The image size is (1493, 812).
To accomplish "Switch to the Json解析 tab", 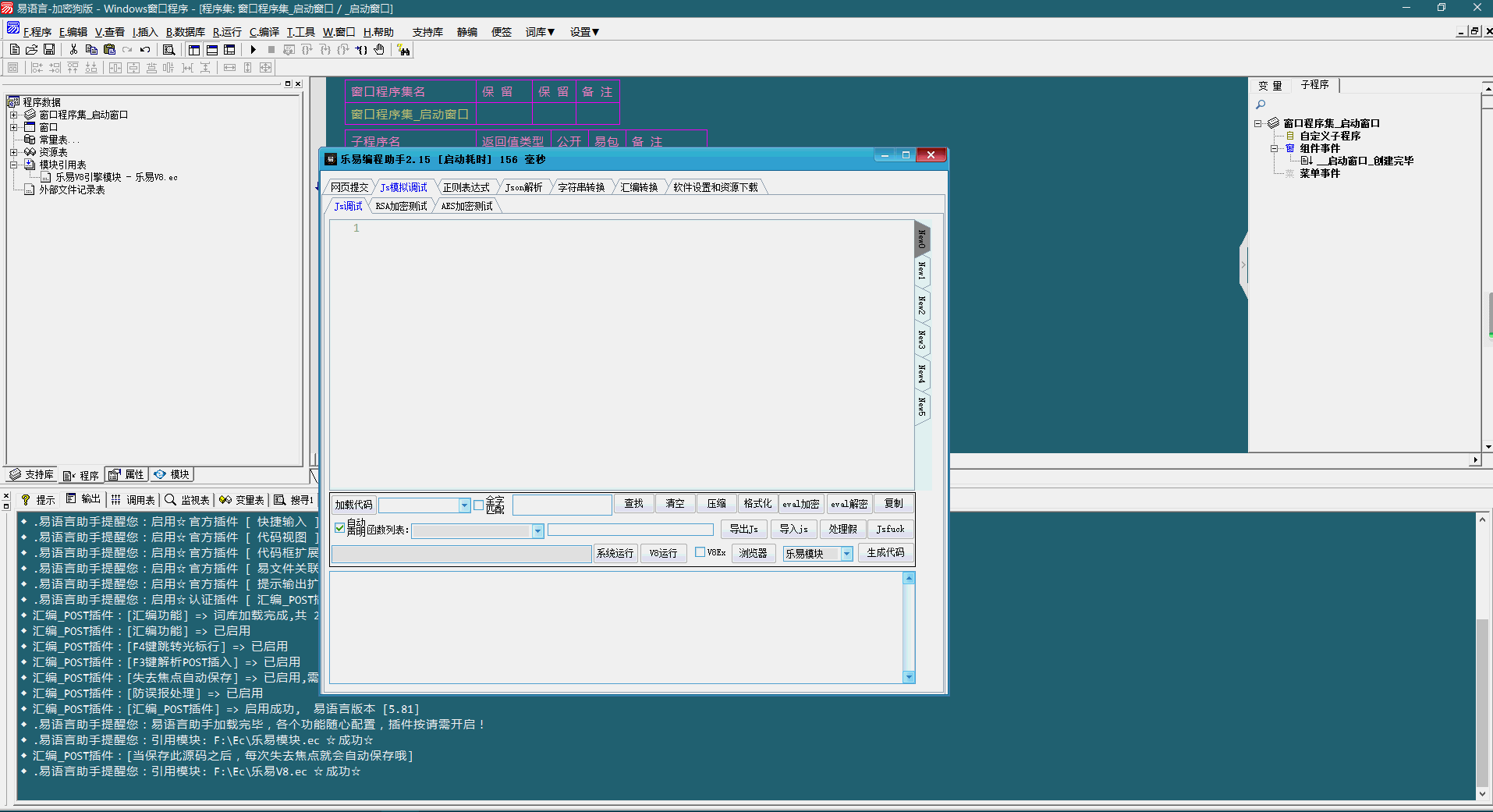I will coord(523,187).
